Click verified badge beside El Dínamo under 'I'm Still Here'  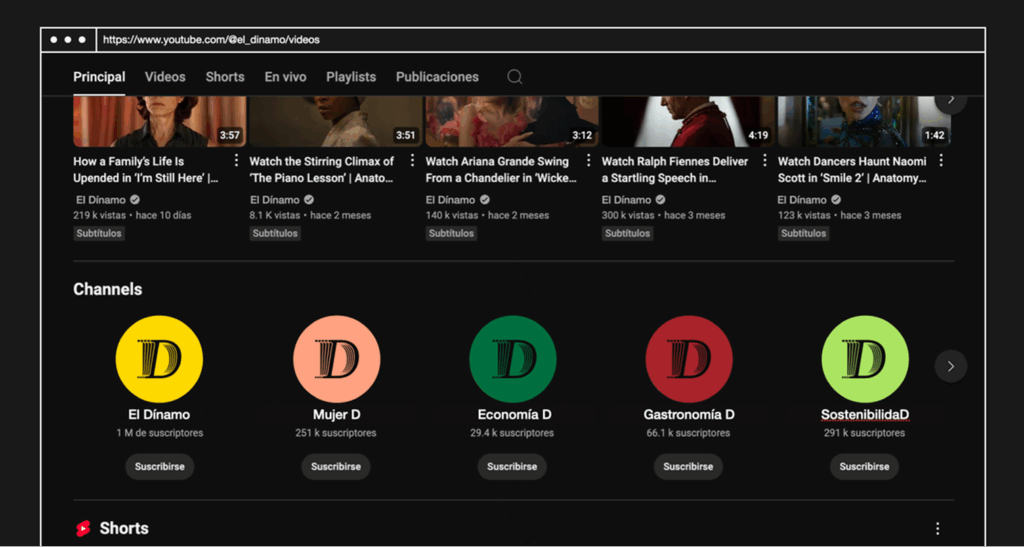coord(135,200)
